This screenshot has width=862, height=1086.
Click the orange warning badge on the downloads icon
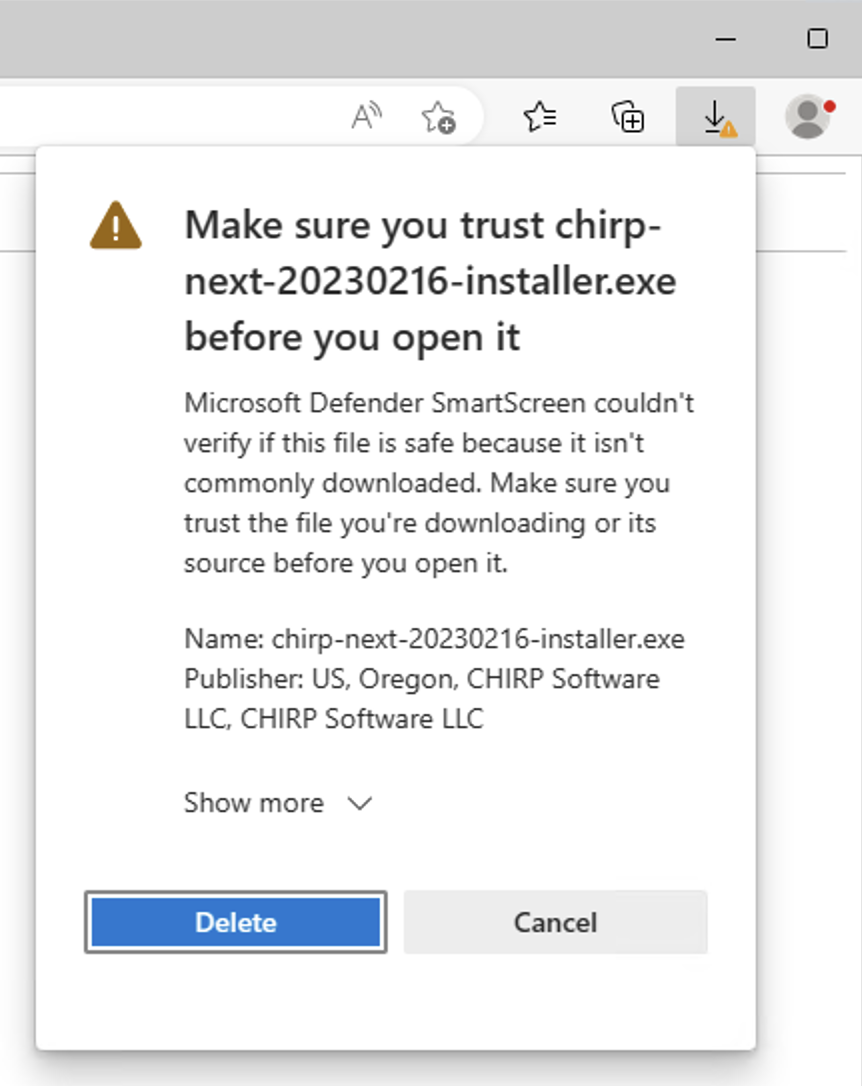coord(728,129)
